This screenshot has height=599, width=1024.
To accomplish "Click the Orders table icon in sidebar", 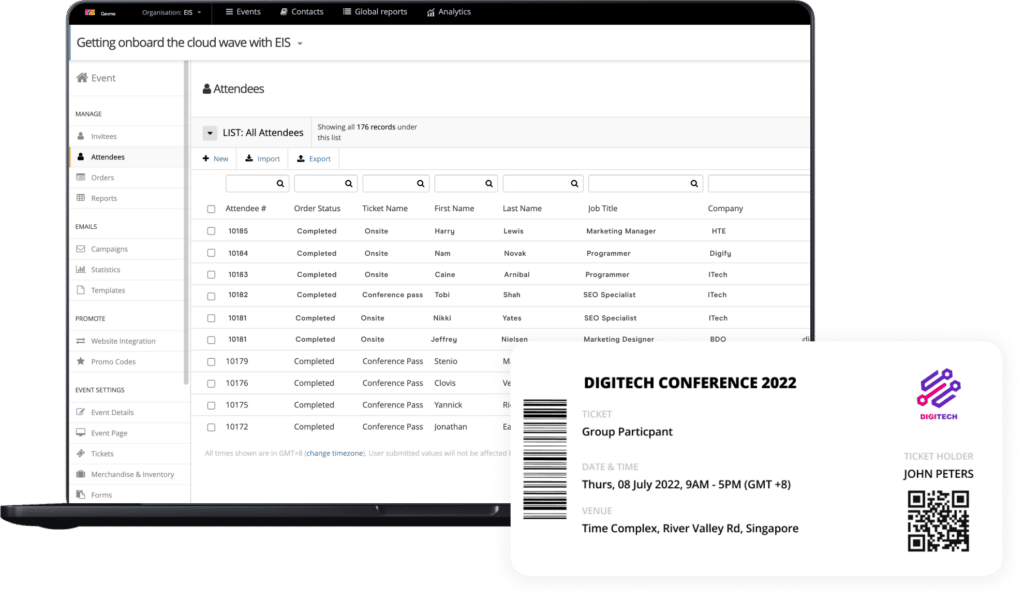I will [x=81, y=178].
